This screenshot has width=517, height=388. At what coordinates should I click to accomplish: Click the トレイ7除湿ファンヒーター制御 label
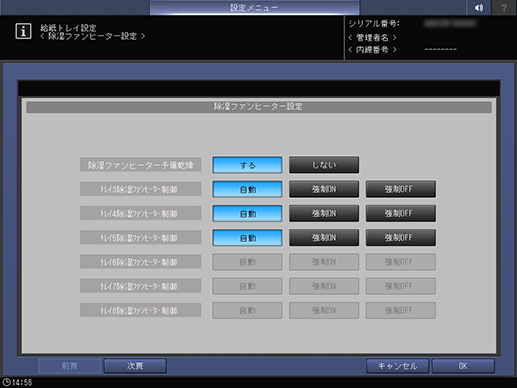coord(140,286)
